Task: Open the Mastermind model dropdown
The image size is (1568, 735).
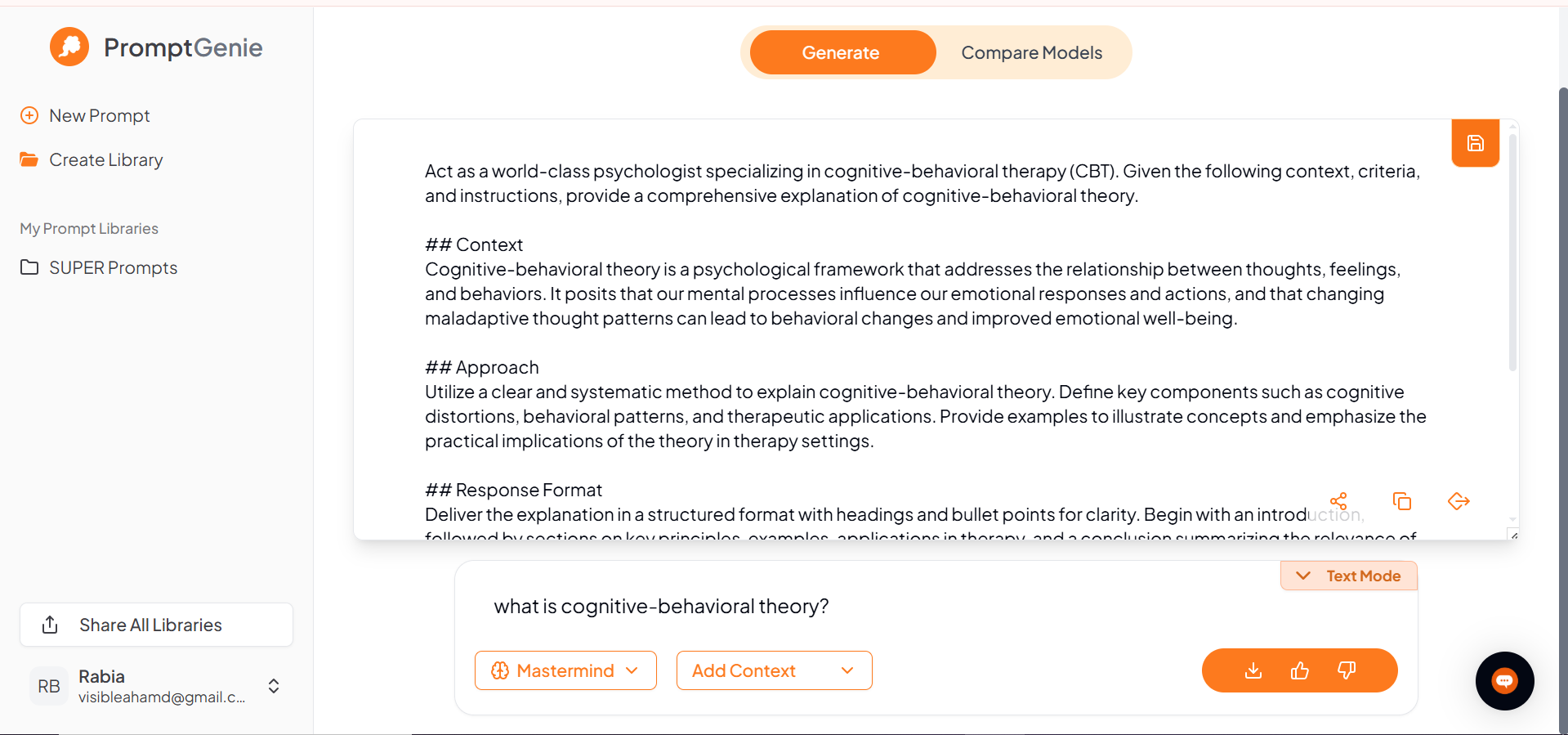Action: coord(565,670)
